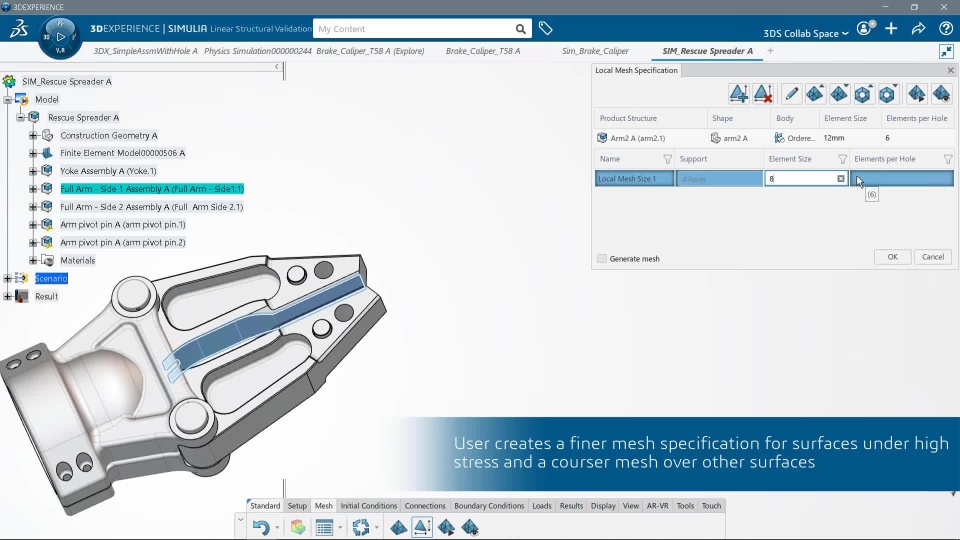This screenshot has height=540, width=960.
Task: Open the 3DS Collab Space dropdown
Action: [805, 33]
